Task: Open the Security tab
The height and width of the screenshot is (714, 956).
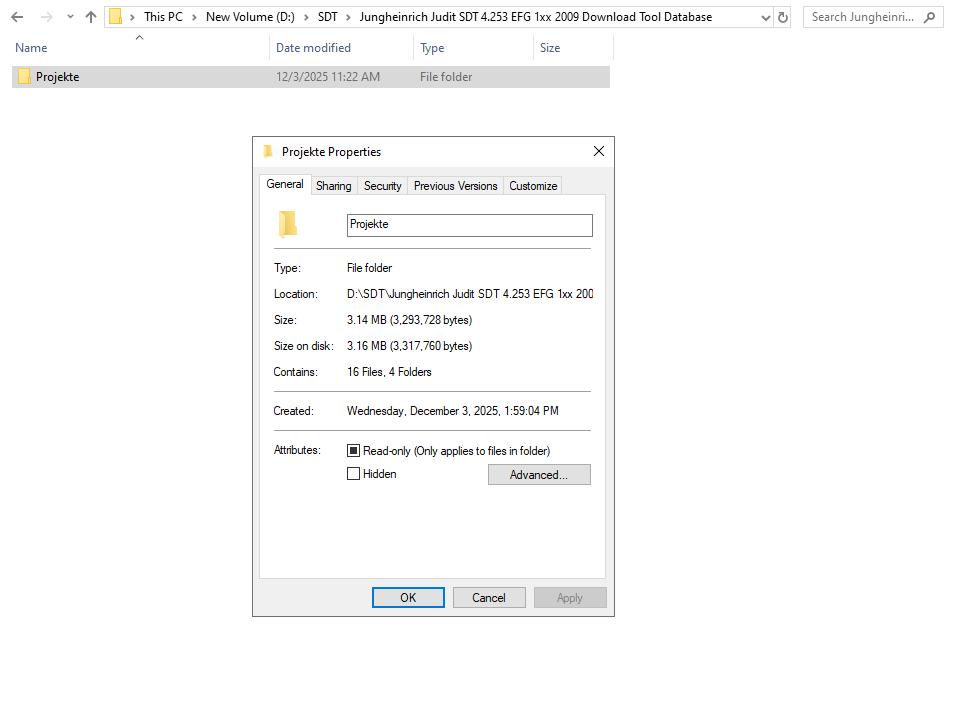Action: (382, 186)
